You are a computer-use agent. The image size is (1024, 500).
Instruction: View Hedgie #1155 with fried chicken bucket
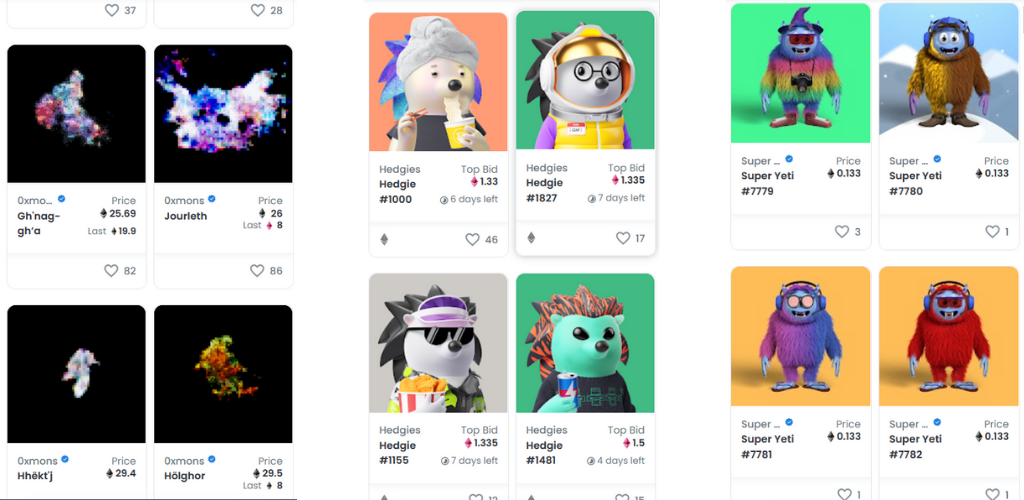(438, 343)
